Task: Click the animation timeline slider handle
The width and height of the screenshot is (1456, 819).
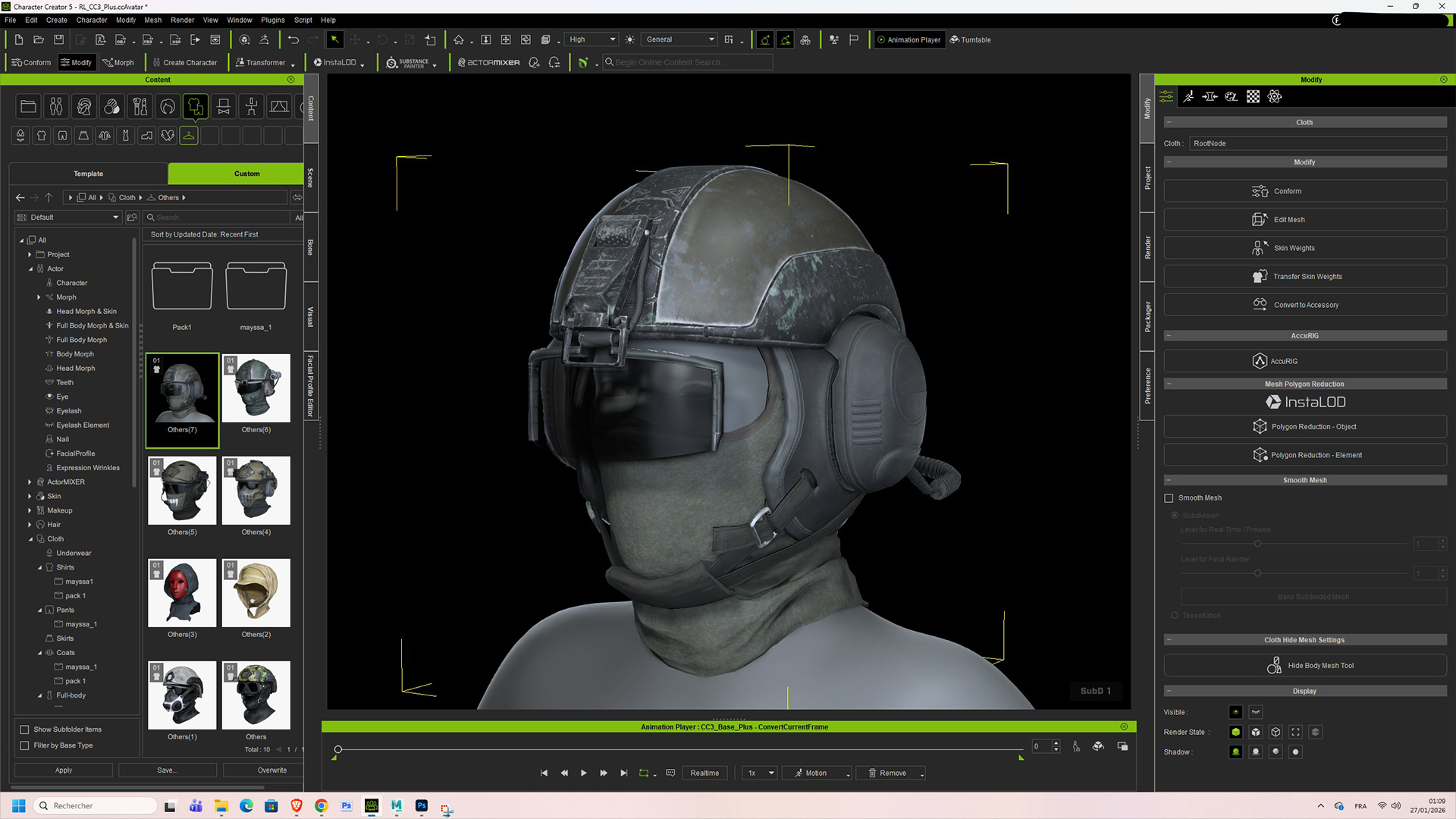Action: coord(338,749)
